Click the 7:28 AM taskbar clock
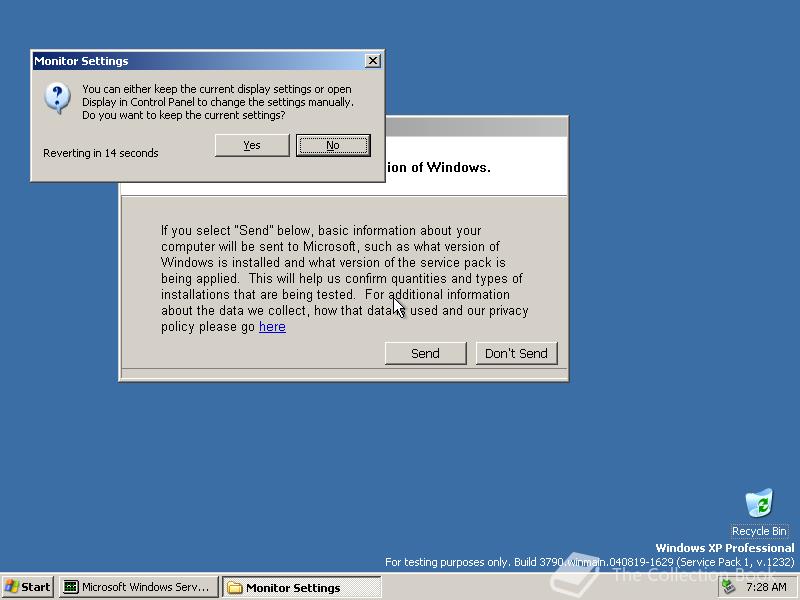Image resolution: width=800 pixels, height=600 pixels. coord(766,587)
